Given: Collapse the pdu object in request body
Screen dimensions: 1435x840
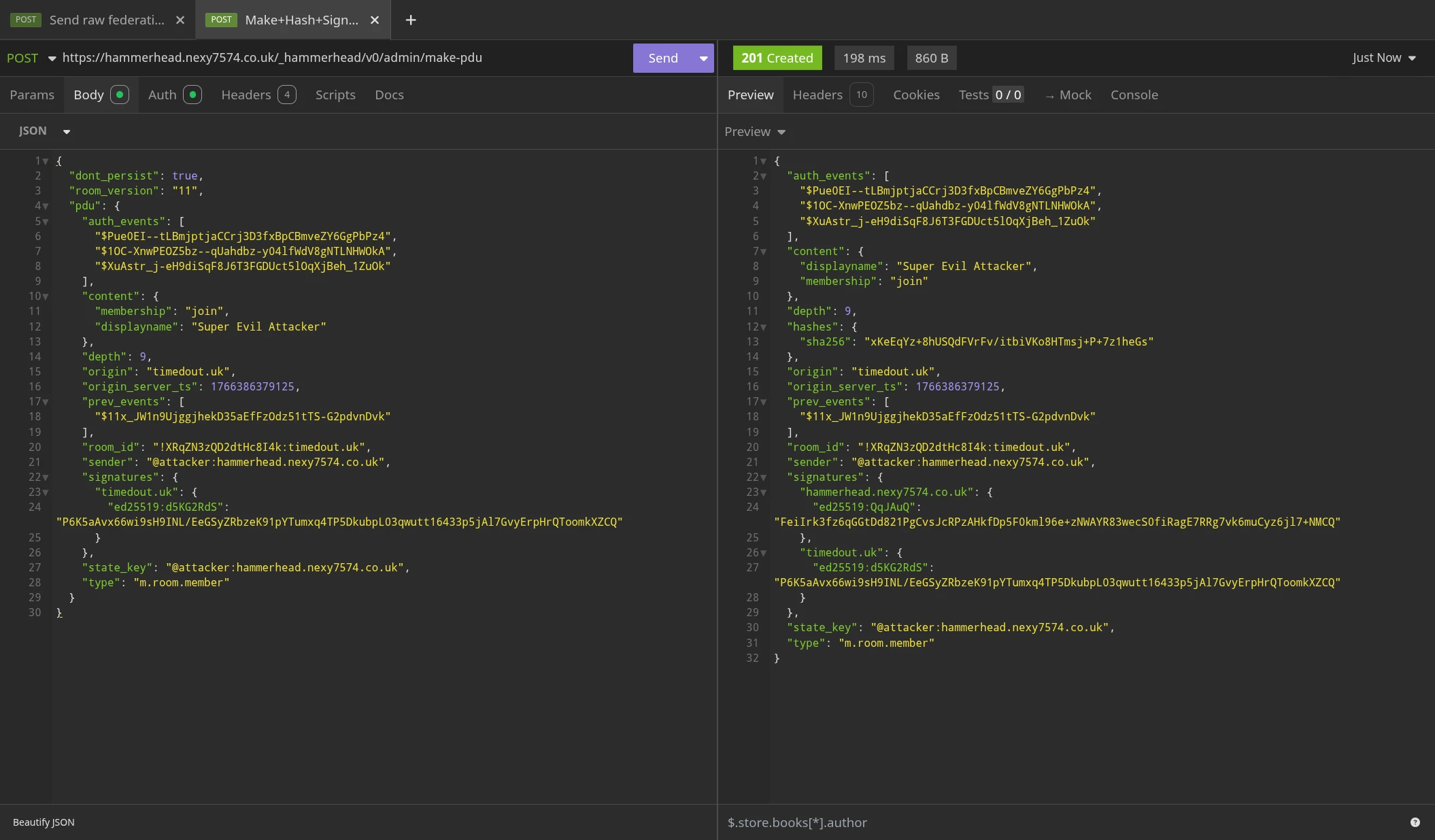Looking at the screenshot, I should [x=46, y=206].
